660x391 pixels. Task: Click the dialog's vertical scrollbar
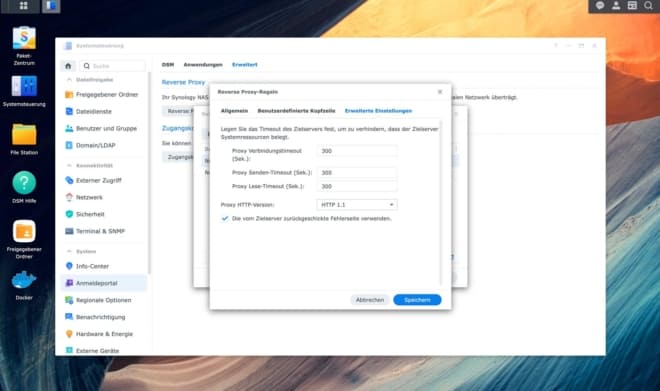[x=441, y=202]
